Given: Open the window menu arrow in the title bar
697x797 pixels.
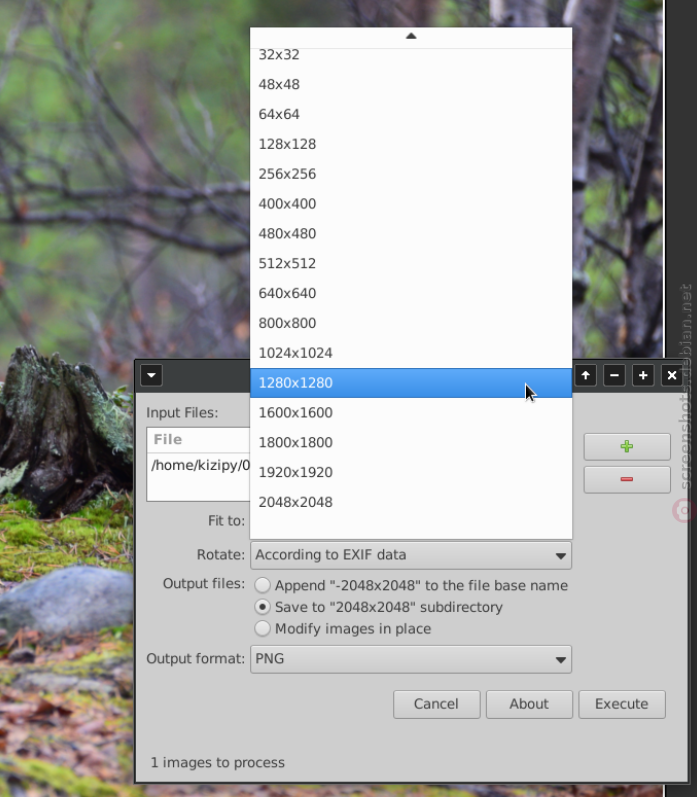Looking at the screenshot, I should tap(151, 376).
